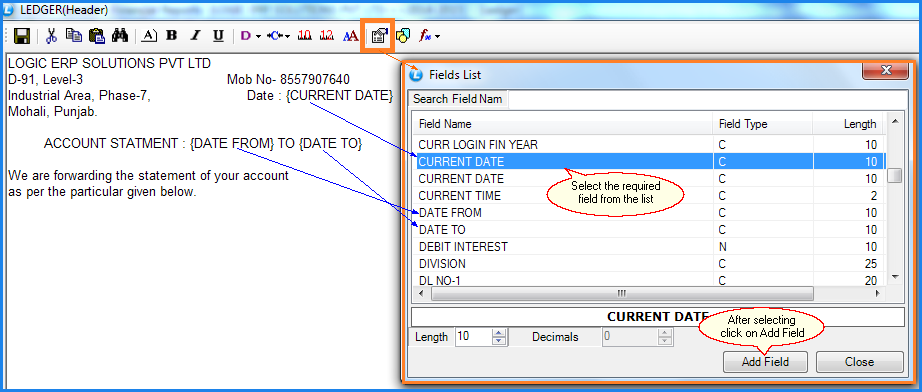Click 'Industrial Area, Phase-7,' line in editor
The image size is (922, 392).
click(x=79, y=96)
